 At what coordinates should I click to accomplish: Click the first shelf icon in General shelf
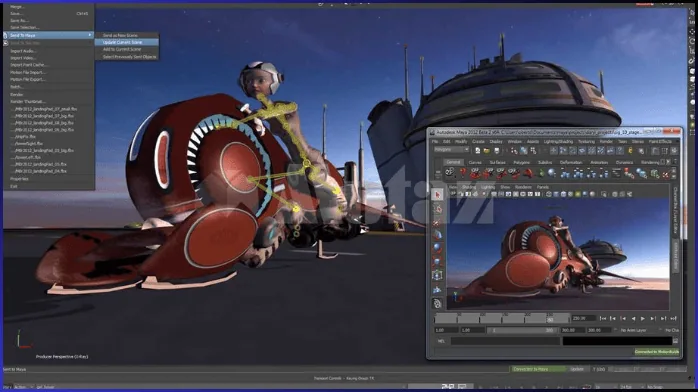pos(450,173)
